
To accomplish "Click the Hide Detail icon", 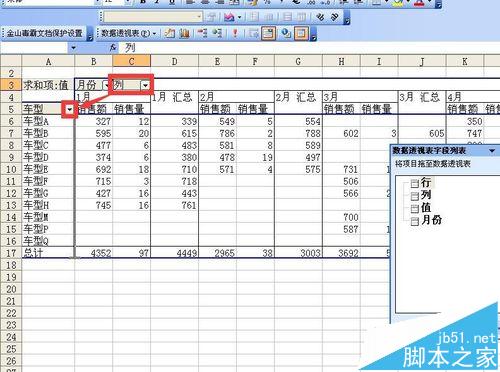I will pos(202,33).
